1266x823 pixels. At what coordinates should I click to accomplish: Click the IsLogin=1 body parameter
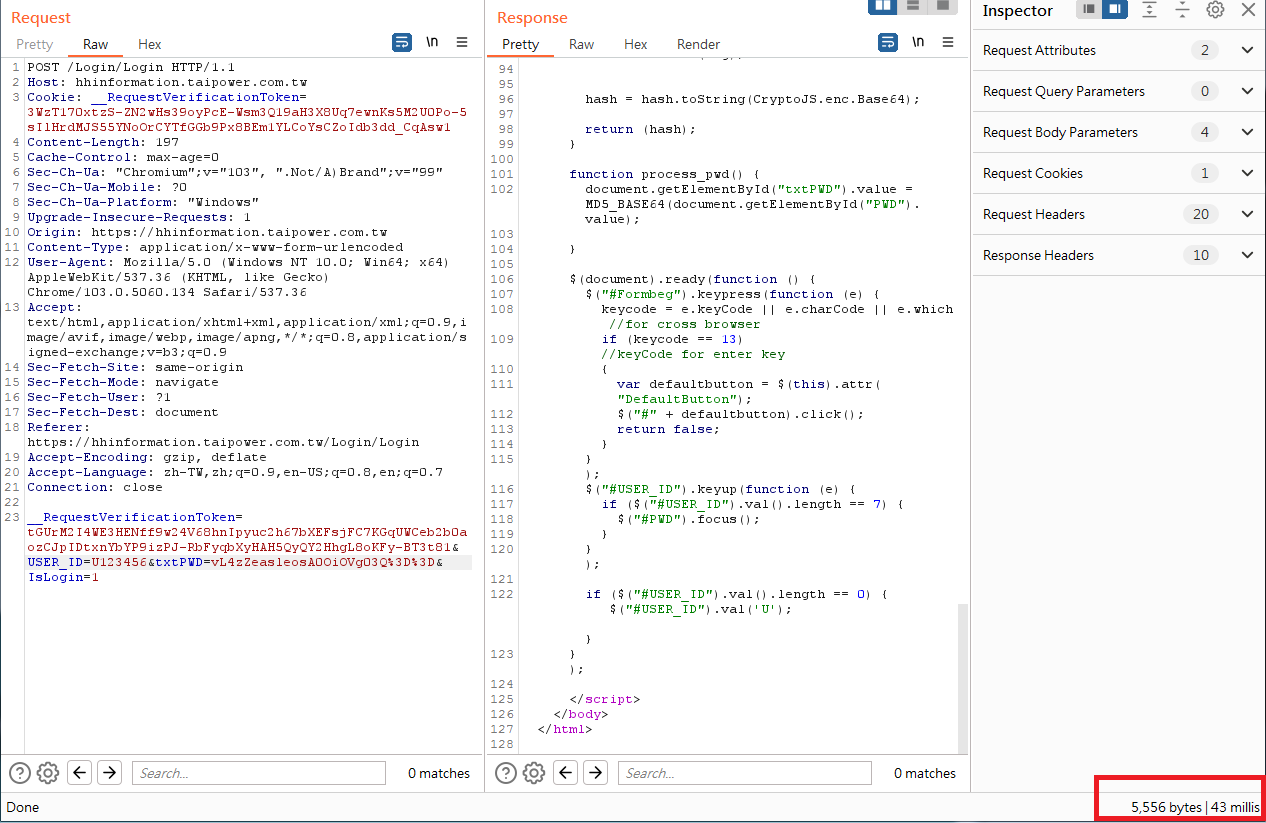coord(63,577)
